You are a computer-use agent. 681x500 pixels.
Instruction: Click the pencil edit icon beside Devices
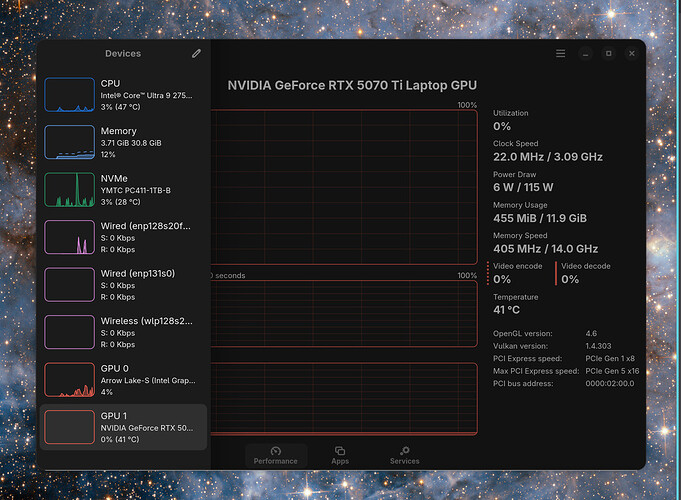click(196, 53)
